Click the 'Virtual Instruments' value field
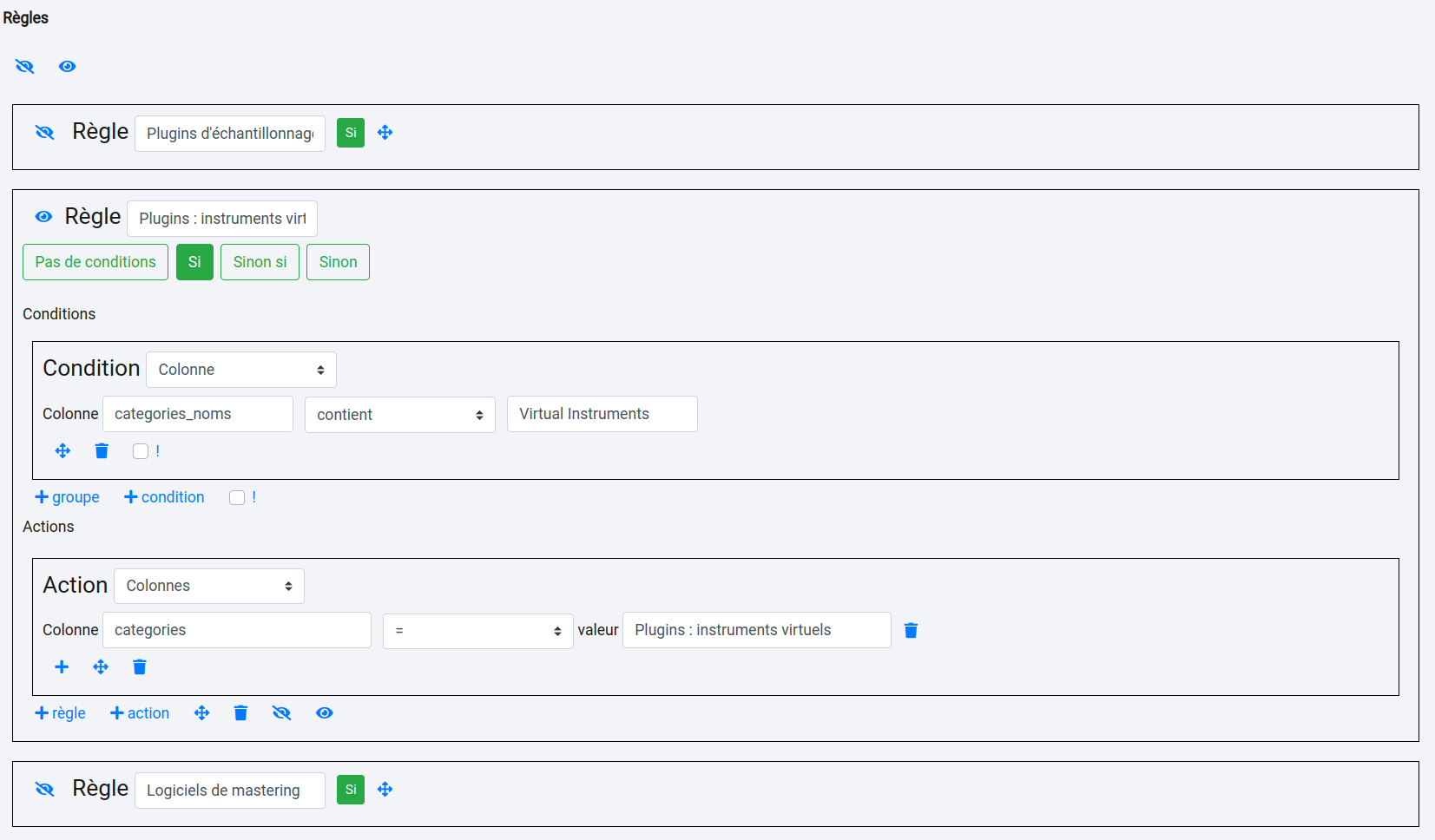Image resolution: width=1435 pixels, height=840 pixels. pos(602,414)
